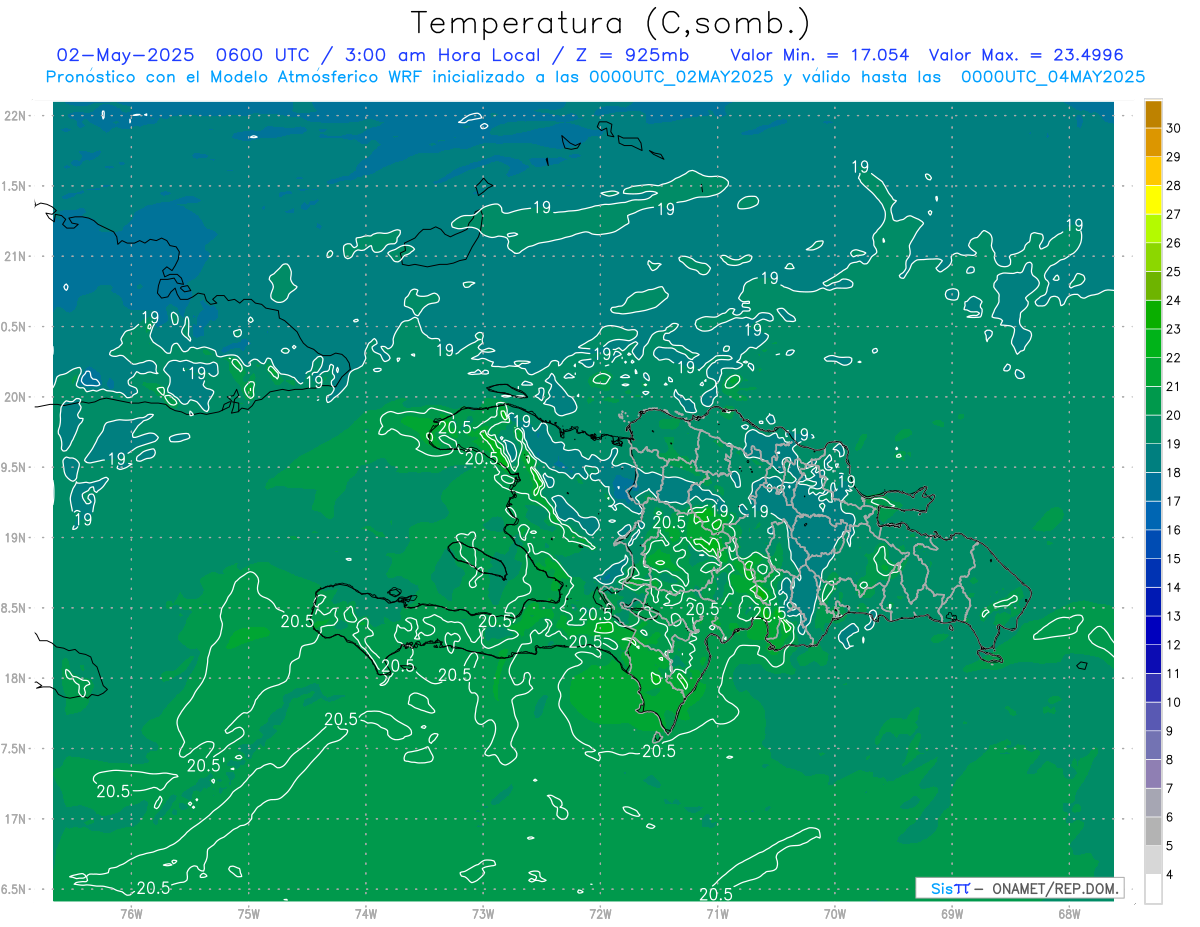Select the "0000UTC_04MAY2025" valid-until time

[1053, 77]
